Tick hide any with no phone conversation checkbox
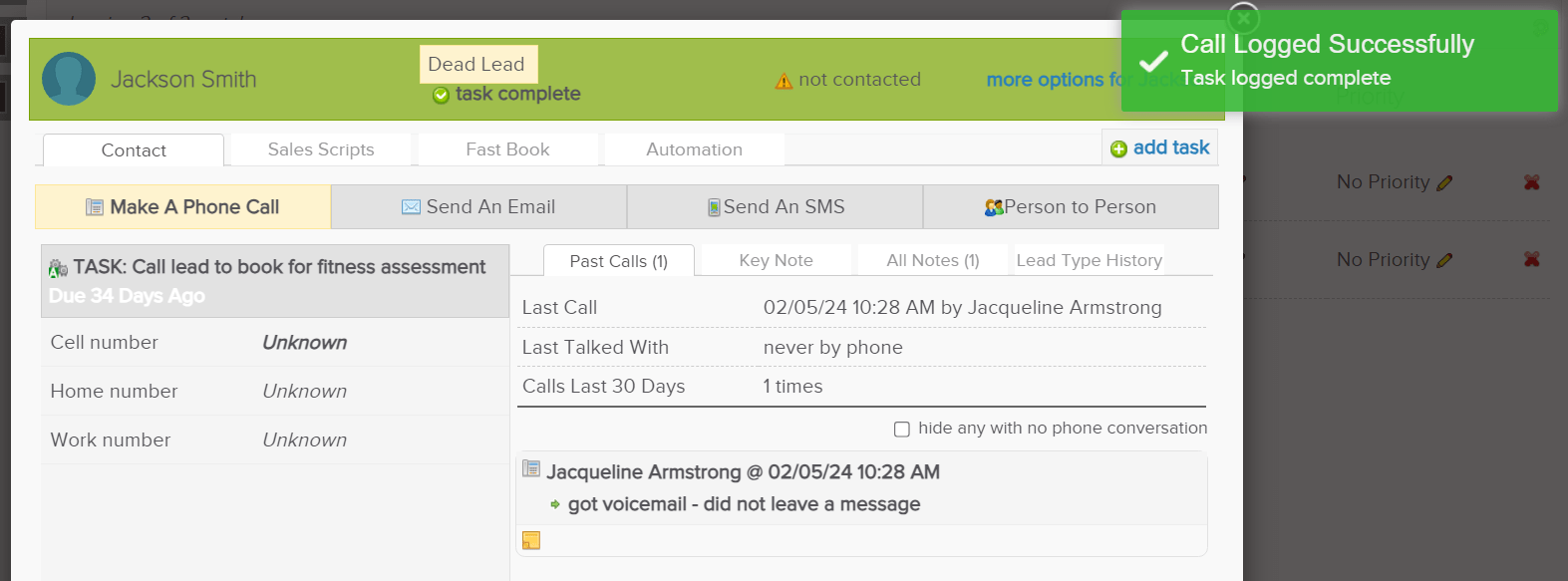1568x581 pixels. (x=902, y=430)
